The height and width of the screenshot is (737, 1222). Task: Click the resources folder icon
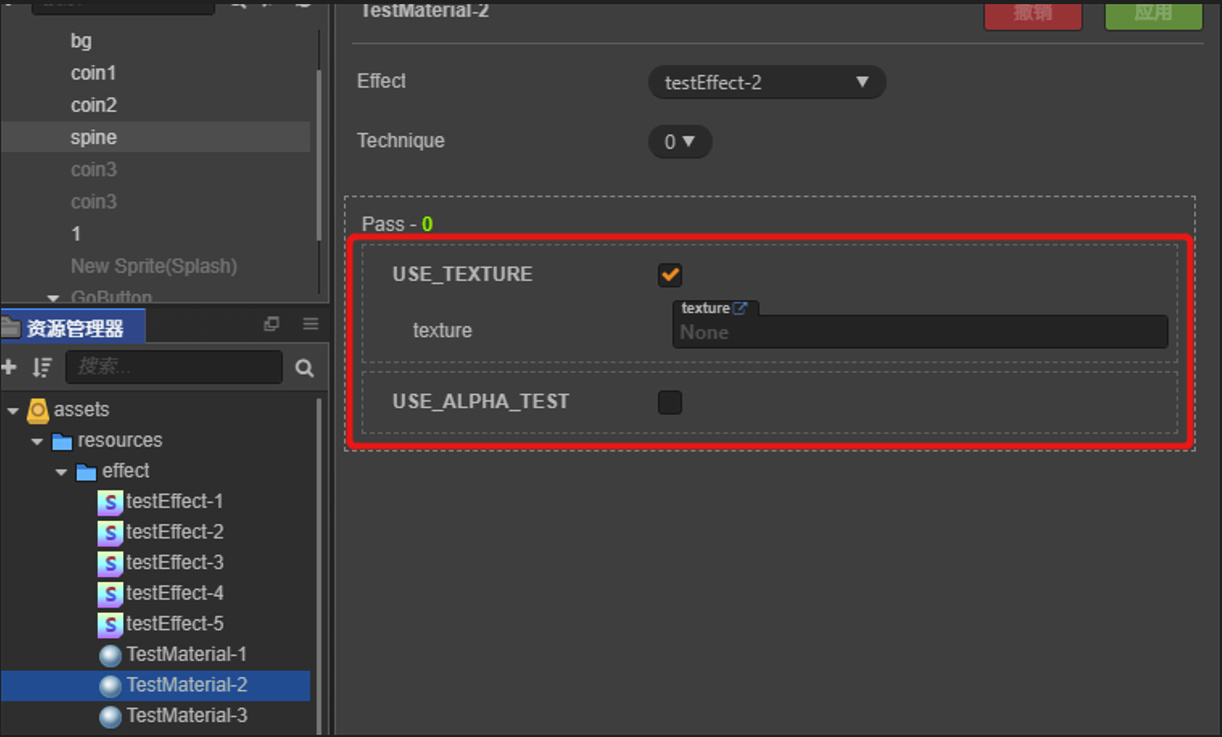pos(63,441)
